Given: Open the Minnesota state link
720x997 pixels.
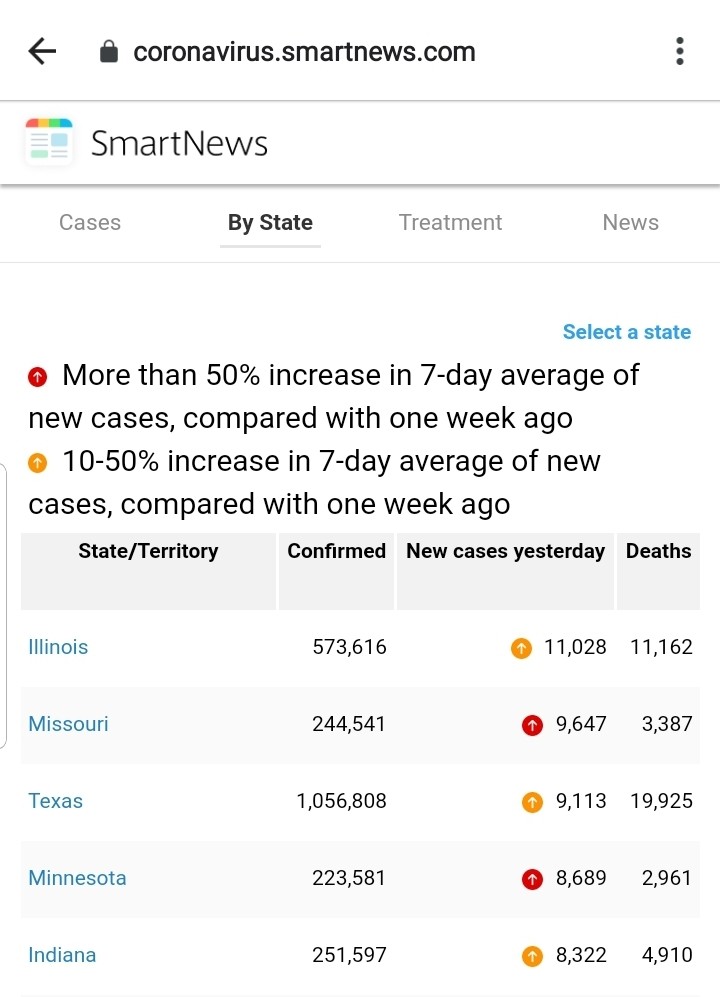Looking at the screenshot, I should pyautogui.click(x=77, y=878).
